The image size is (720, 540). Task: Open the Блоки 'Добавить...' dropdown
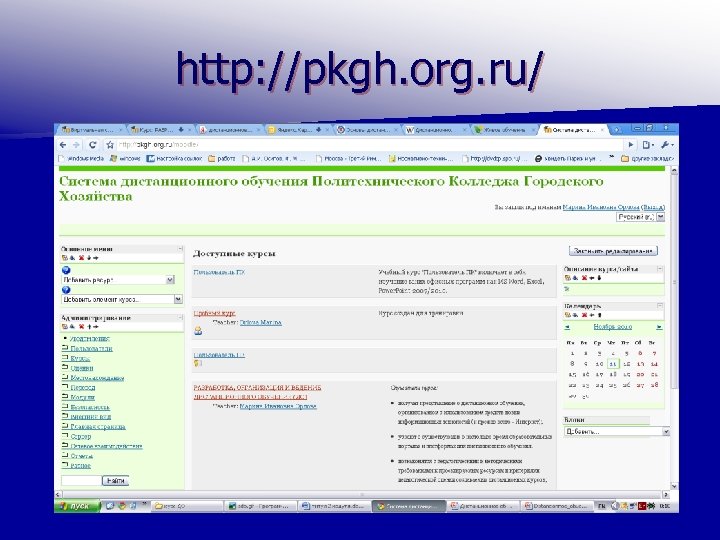(616, 432)
